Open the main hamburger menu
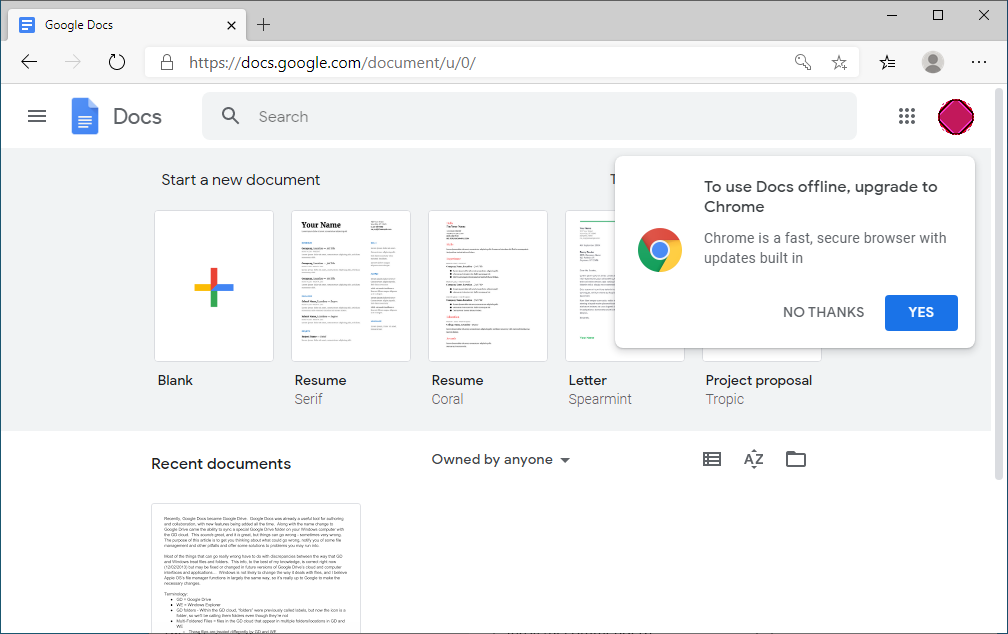 click(37, 116)
